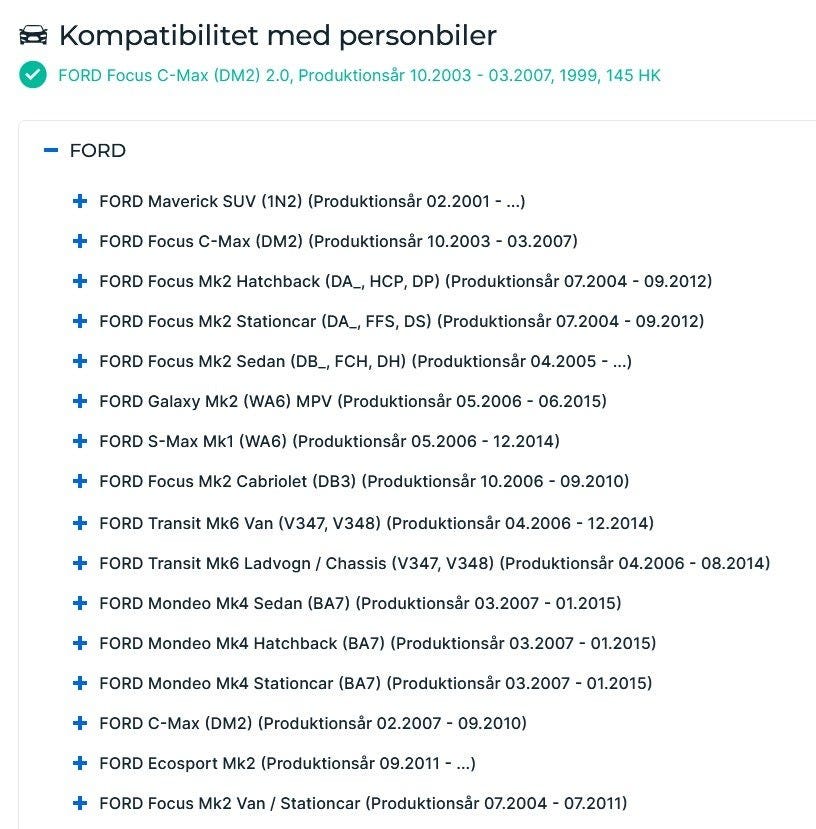Click plus icon beside Focus Mk2 Hatchback
816x829 pixels.
81,281
